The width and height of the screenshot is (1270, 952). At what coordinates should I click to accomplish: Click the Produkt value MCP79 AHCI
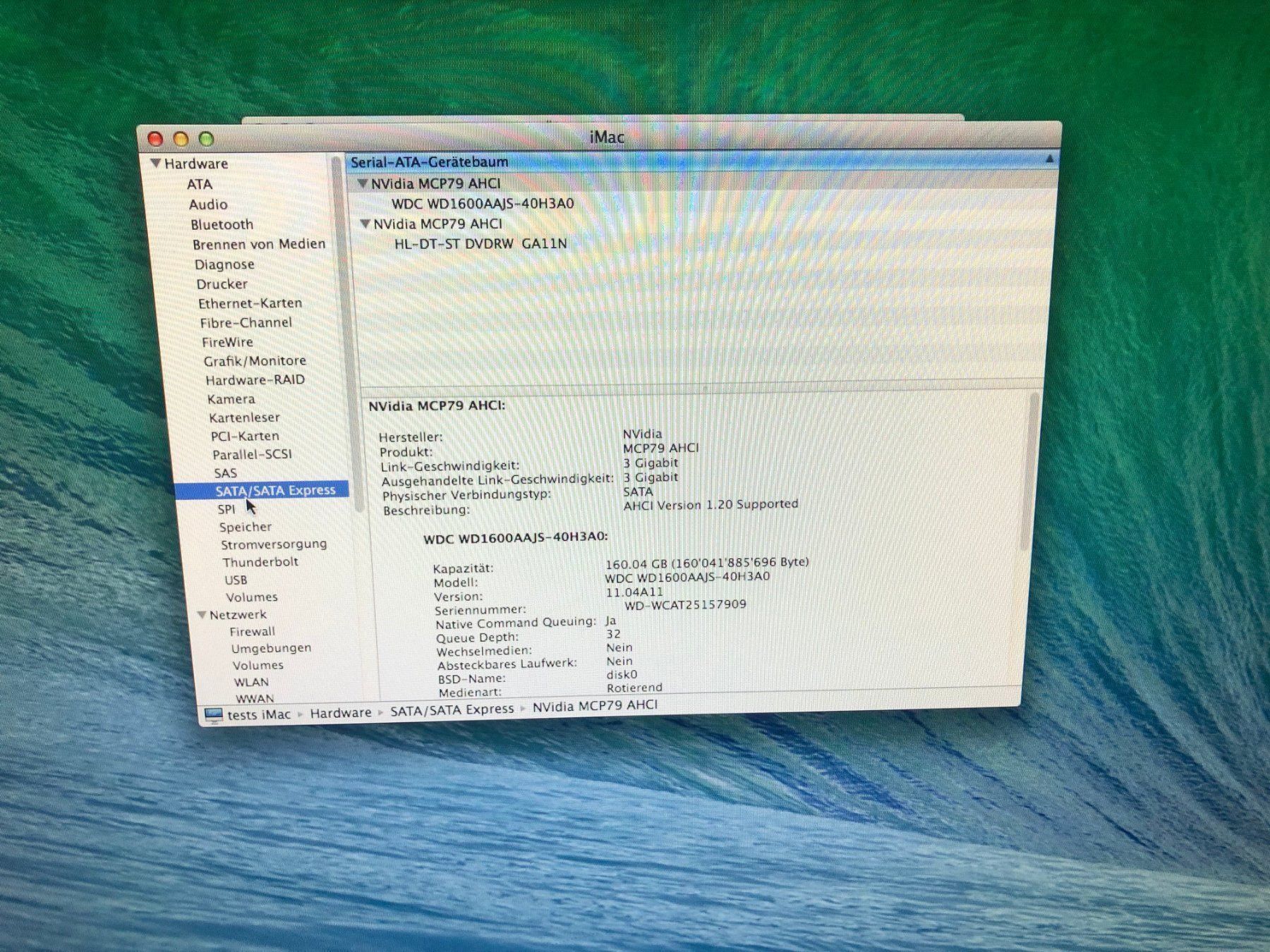[x=661, y=448]
